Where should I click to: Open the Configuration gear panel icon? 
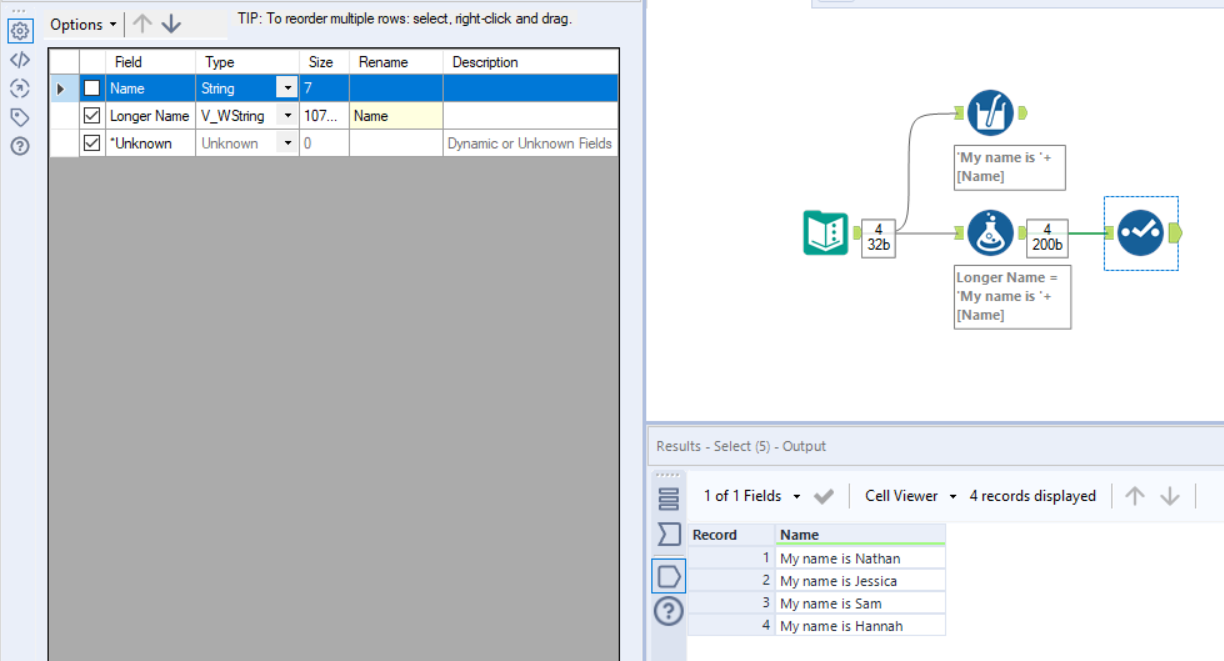[x=19, y=30]
